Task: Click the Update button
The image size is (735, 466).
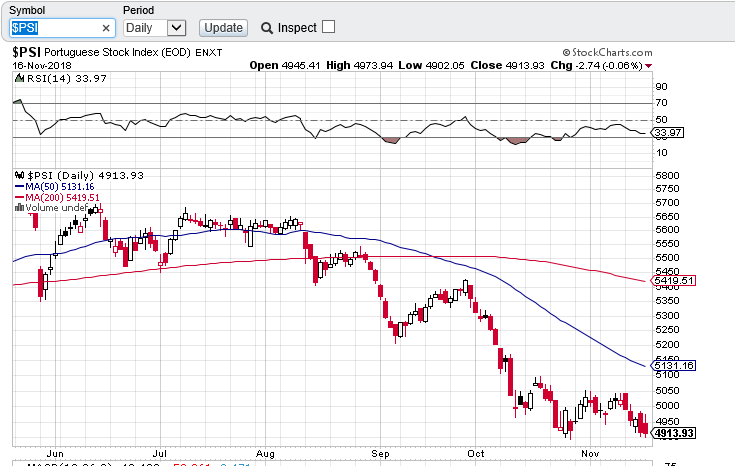Action: click(x=223, y=28)
